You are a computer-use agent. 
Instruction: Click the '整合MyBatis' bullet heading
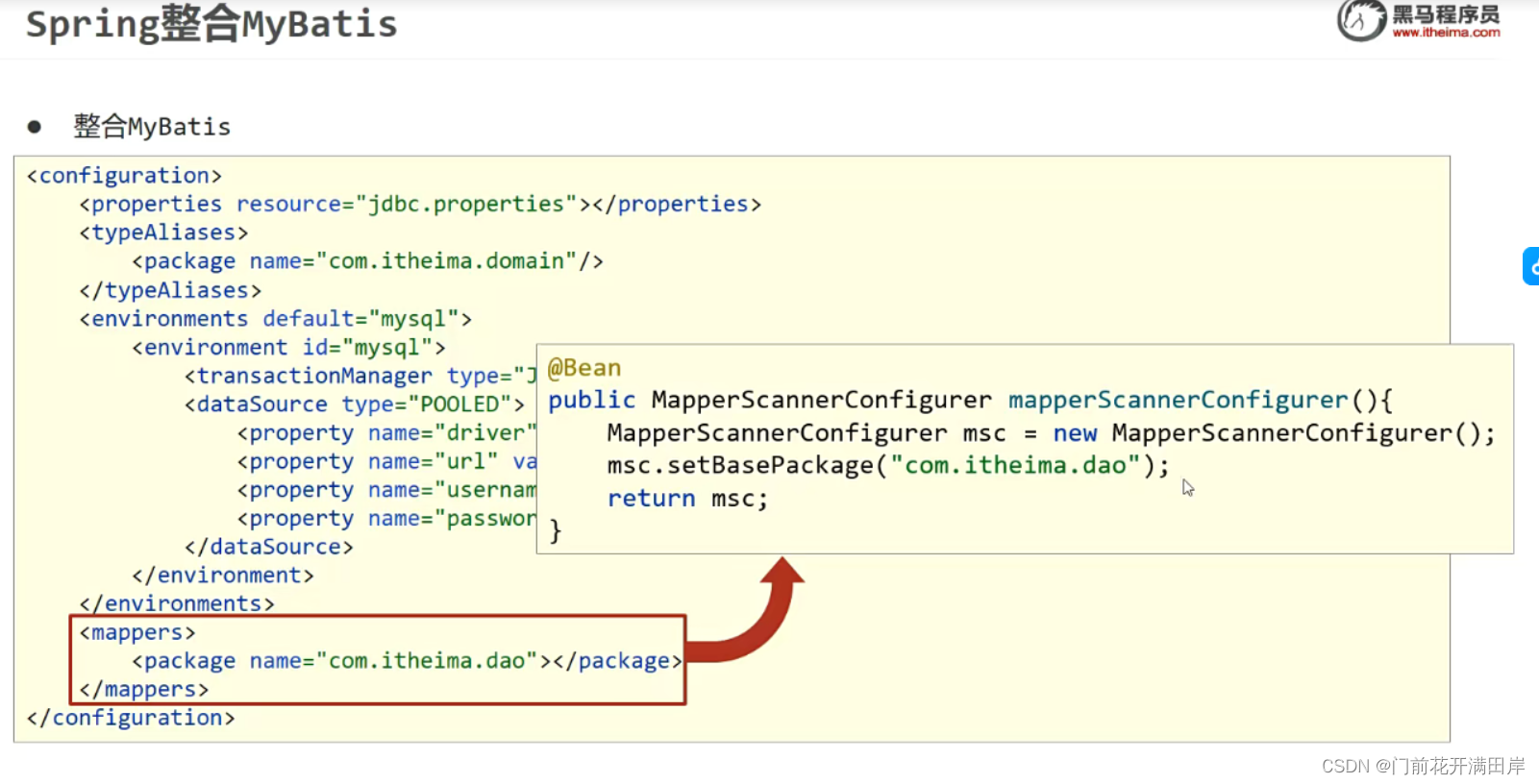[152, 126]
